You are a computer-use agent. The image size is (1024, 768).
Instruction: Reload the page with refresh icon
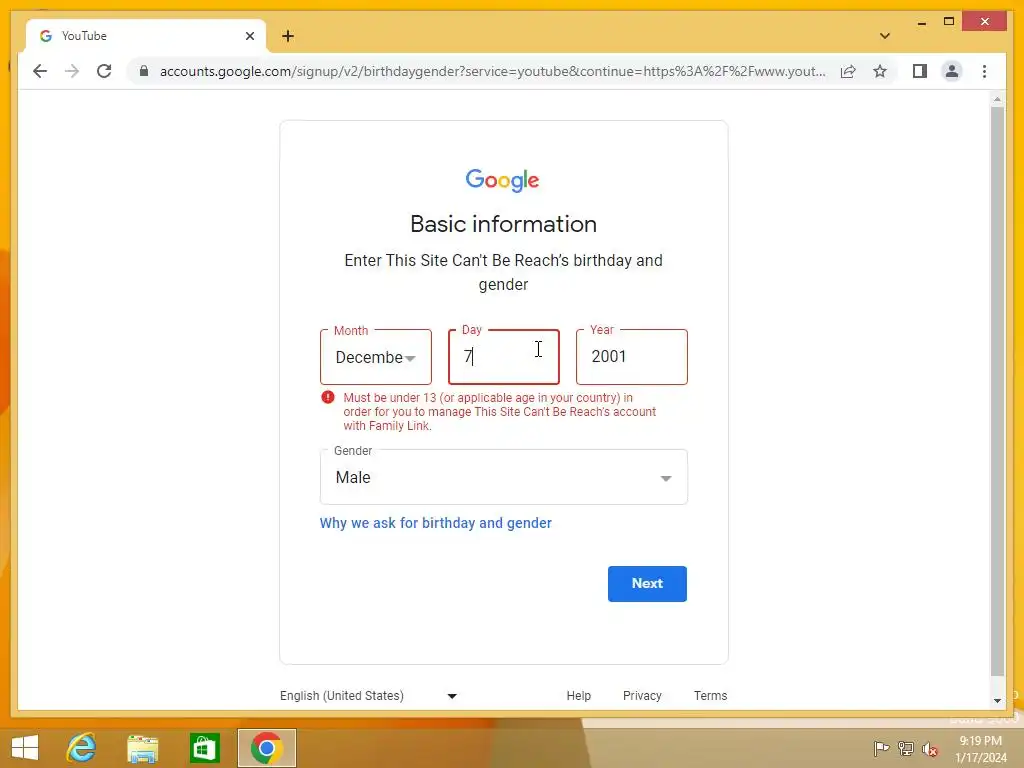(104, 71)
